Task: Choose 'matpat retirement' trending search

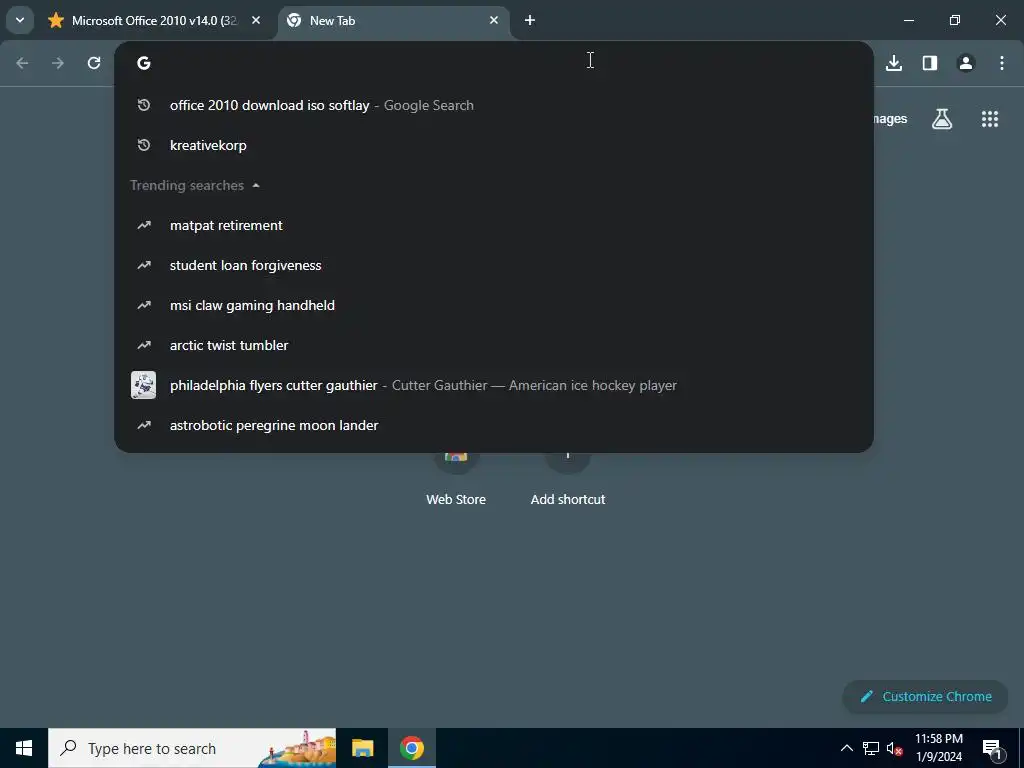Action: [494, 225]
